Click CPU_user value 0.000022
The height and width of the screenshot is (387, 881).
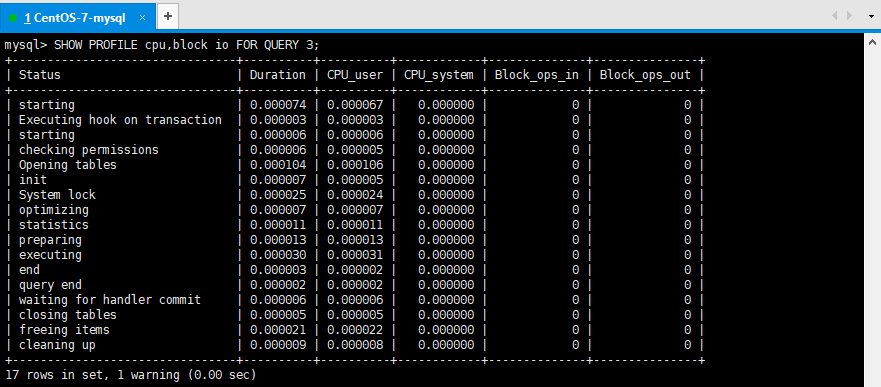[355, 330]
